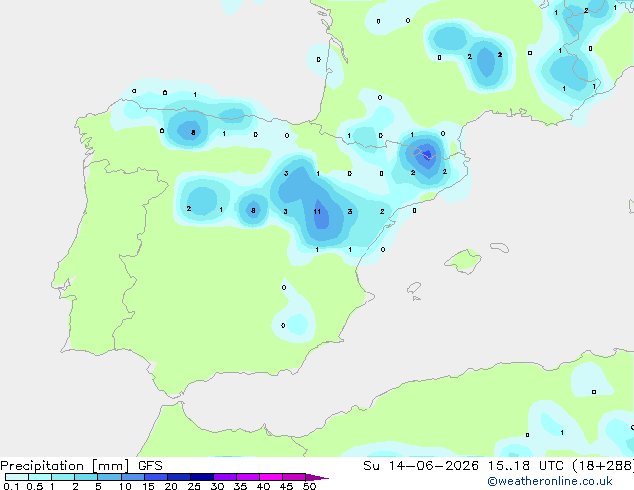The width and height of the screenshot is (634, 490).
Task: Click the 0.1–0.5 mm legend color swatch
Action: coord(17,477)
